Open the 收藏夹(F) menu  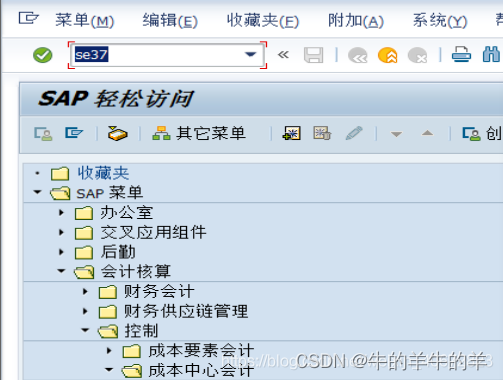tap(263, 21)
